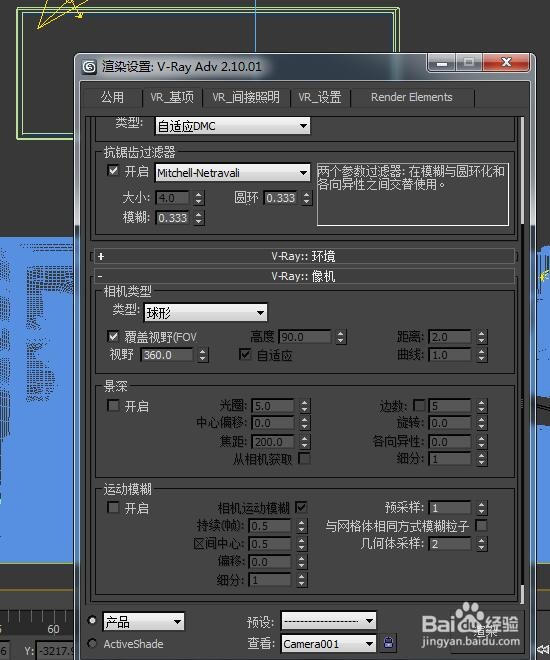Select the 产品 render mode radio button
This screenshot has height=660, width=550.
[x=92, y=620]
